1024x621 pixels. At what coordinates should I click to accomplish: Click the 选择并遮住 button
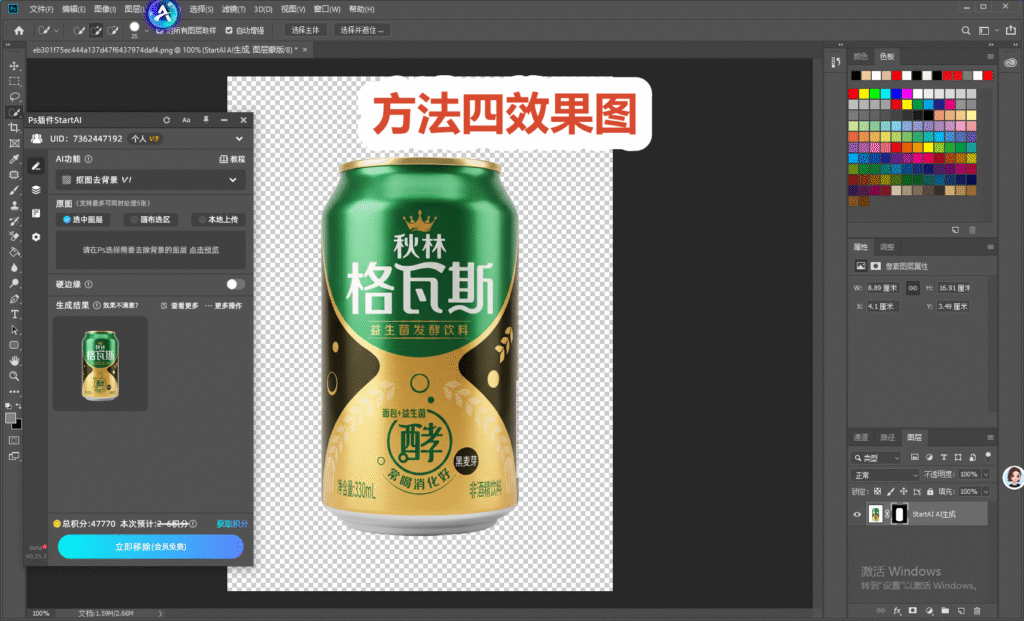(362, 30)
